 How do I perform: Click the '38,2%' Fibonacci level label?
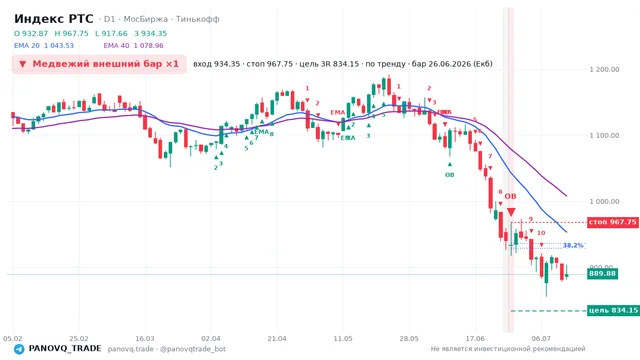(573, 245)
